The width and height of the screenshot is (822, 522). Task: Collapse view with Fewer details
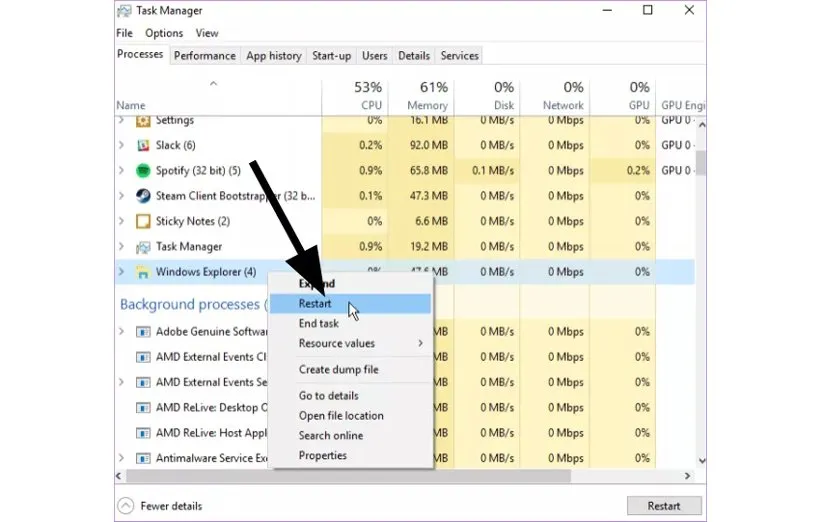[158, 506]
